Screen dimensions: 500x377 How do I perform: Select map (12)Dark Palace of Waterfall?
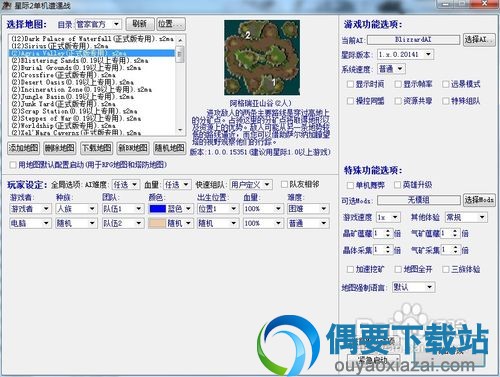point(92,39)
